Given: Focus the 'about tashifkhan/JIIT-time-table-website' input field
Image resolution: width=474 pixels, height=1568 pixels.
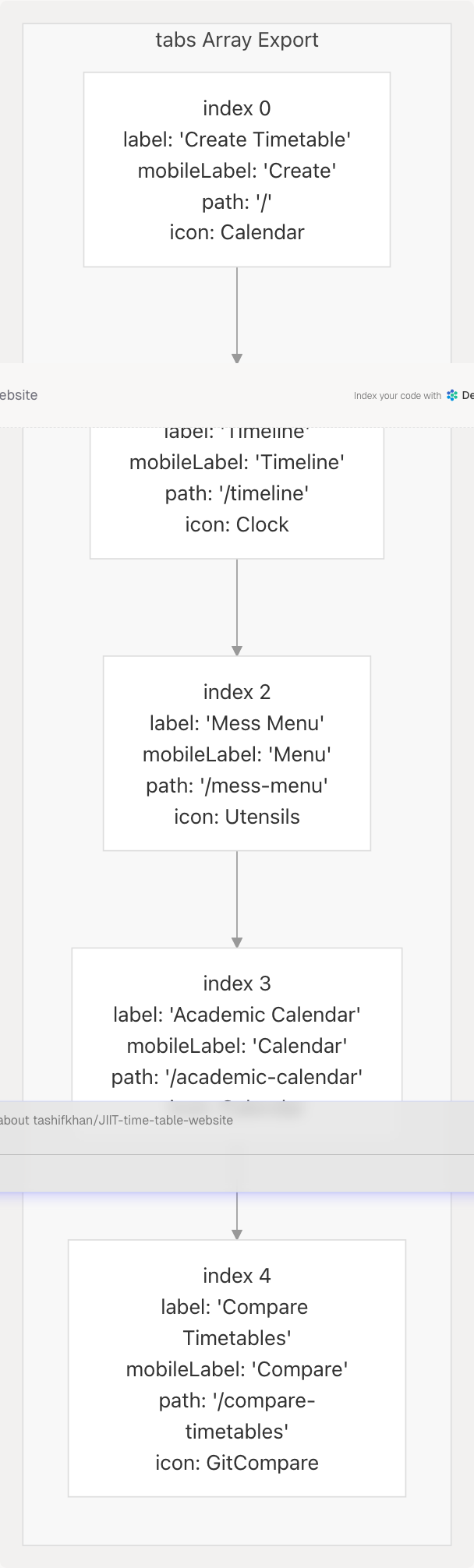Looking at the screenshot, I should (x=117, y=1121).
